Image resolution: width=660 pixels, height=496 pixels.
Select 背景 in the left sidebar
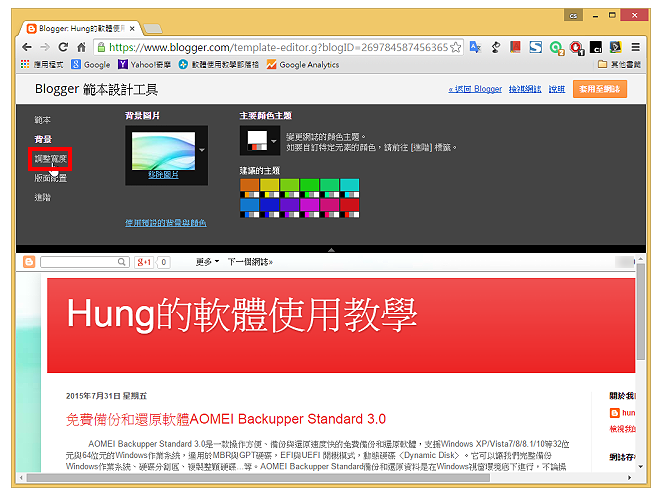[43, 139]
